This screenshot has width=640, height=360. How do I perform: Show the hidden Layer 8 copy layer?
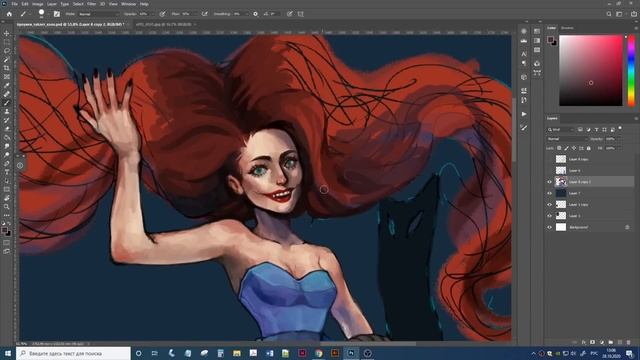pyautogui.click(x=549, y=159)
